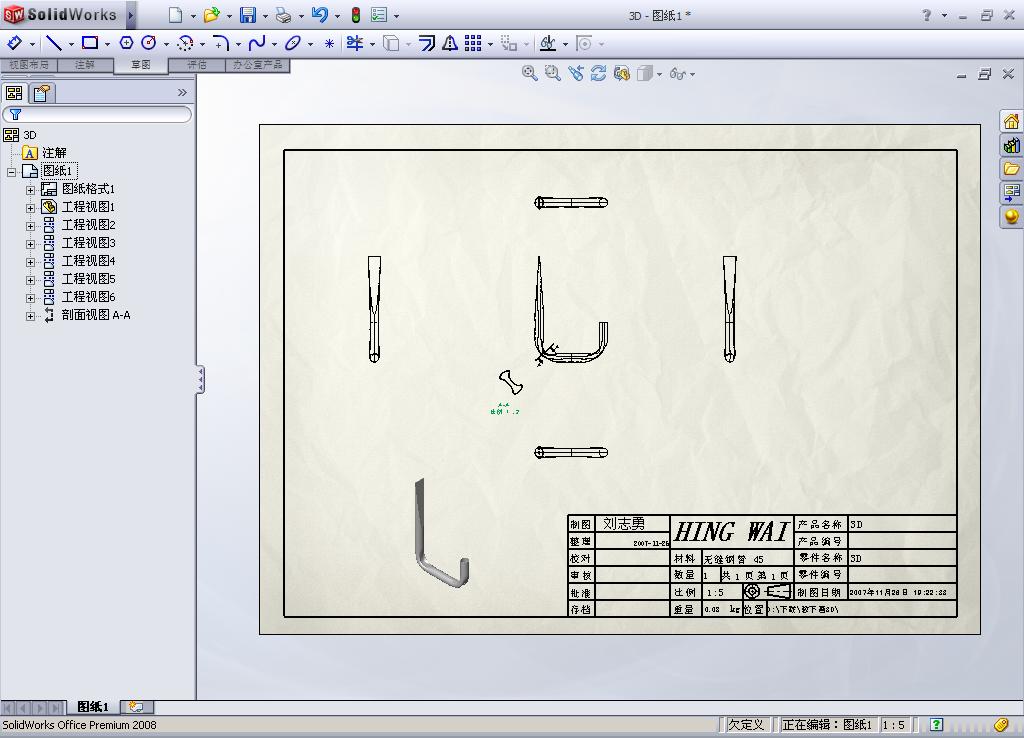Open the 视图布局 tab
Viewport: 1024px width, 738px height.
coord(29,65)
